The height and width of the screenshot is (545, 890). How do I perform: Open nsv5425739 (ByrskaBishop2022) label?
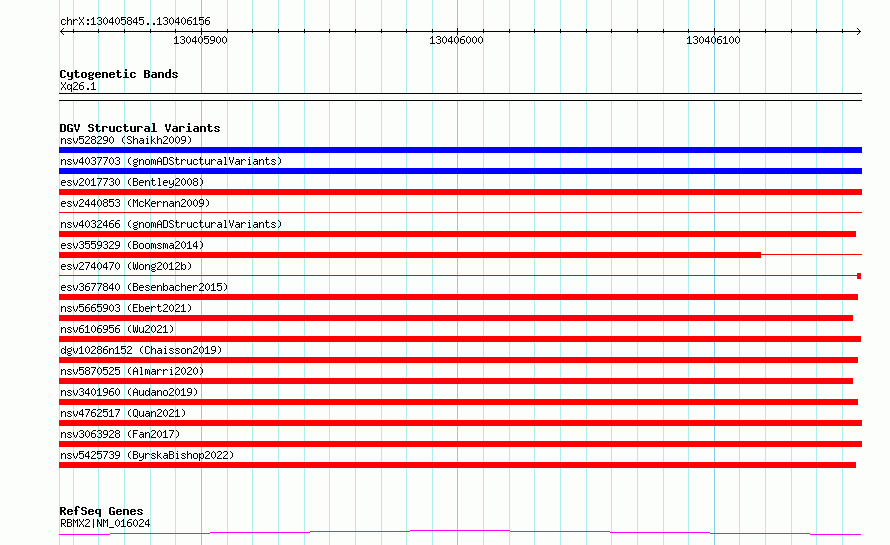click(147, 455)
